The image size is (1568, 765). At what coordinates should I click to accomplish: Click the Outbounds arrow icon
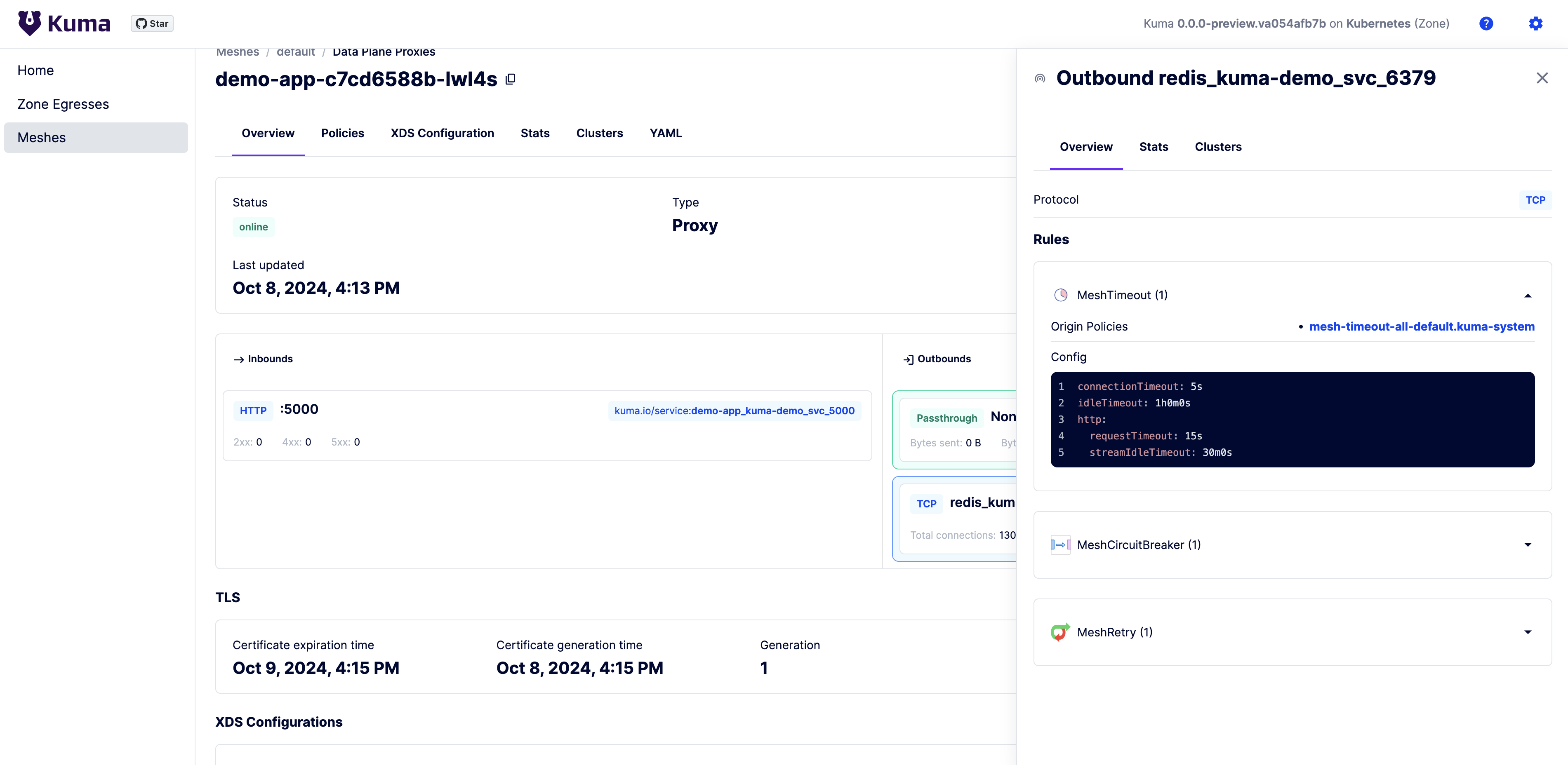coord(908,359)
